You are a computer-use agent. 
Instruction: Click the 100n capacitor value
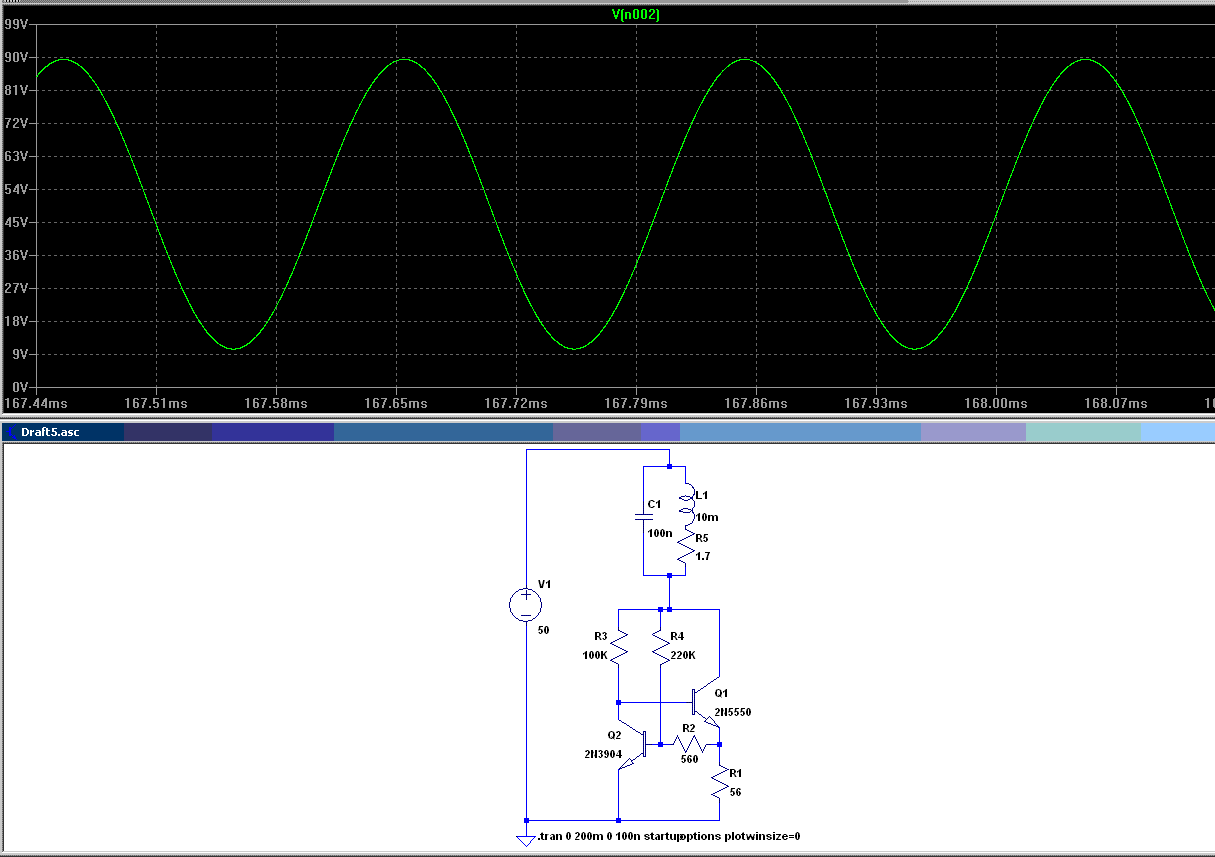pos(659,533)
